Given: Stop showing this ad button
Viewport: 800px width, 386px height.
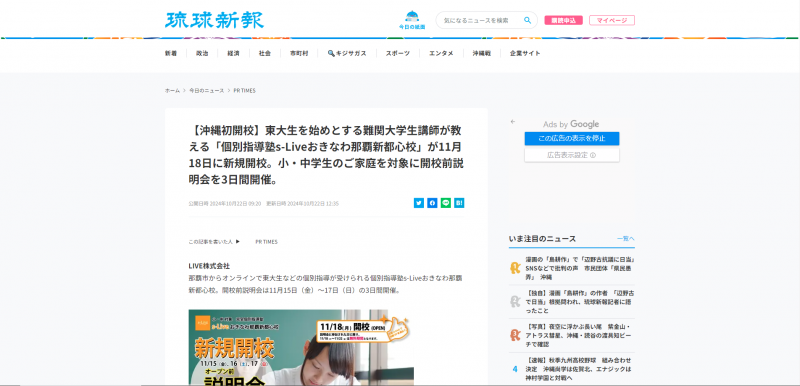Looking at the screenshot, I should point(572,139).
